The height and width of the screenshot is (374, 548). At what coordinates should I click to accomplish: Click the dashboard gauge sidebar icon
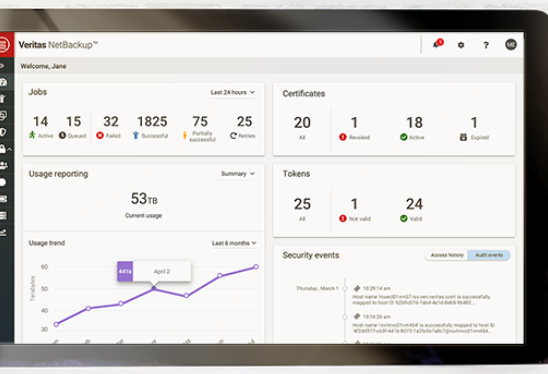point(3,82)
